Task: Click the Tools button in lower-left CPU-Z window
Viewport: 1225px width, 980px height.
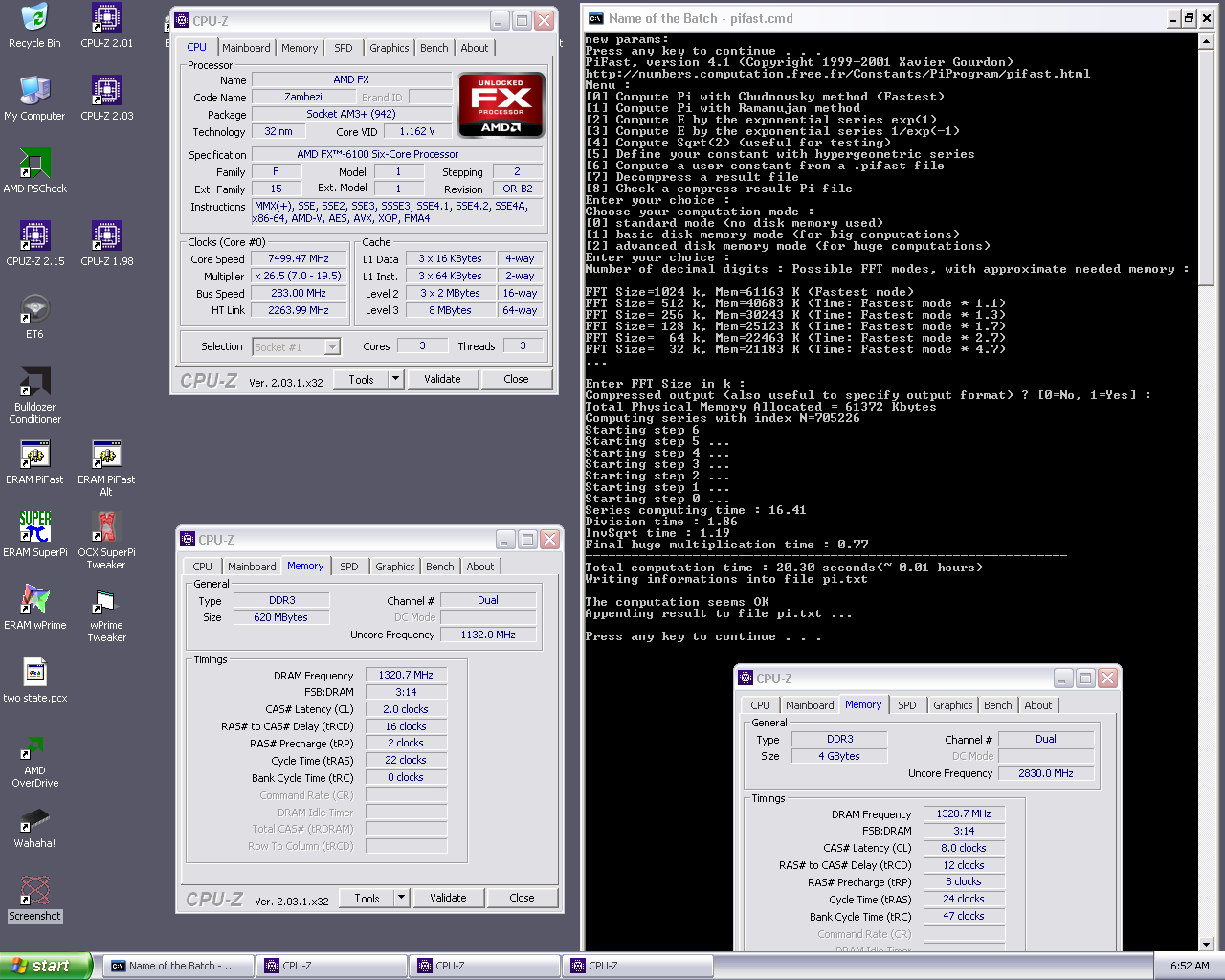Action: pyautogui.click(x=367, y=898)
